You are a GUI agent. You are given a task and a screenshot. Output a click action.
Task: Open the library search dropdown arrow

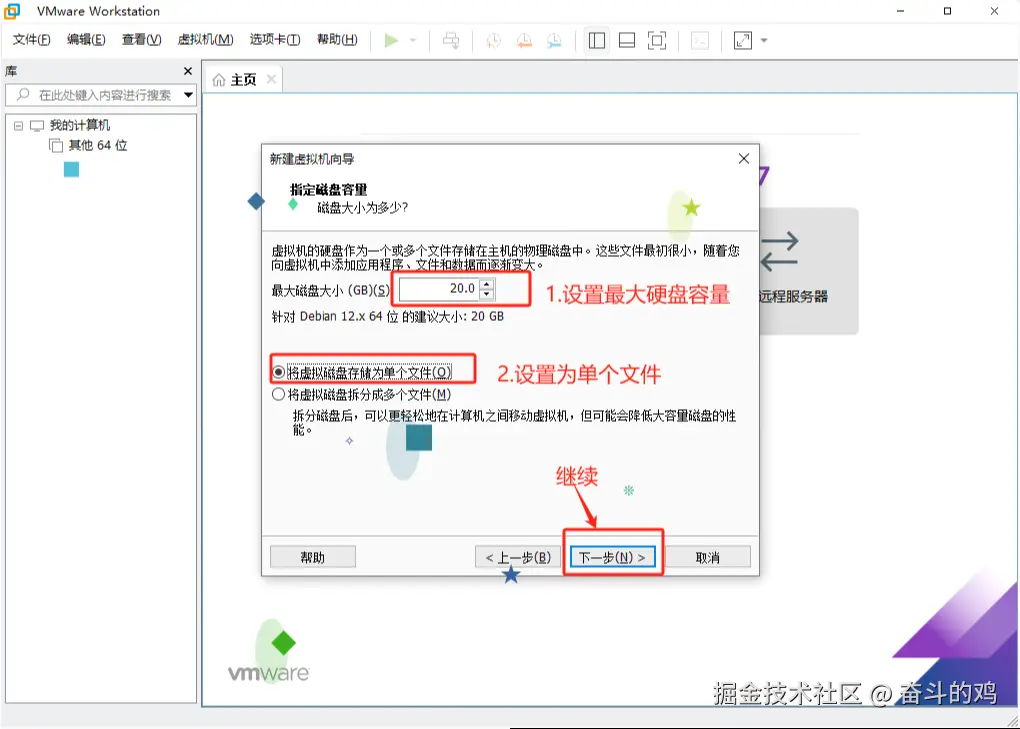pos(188,95)
